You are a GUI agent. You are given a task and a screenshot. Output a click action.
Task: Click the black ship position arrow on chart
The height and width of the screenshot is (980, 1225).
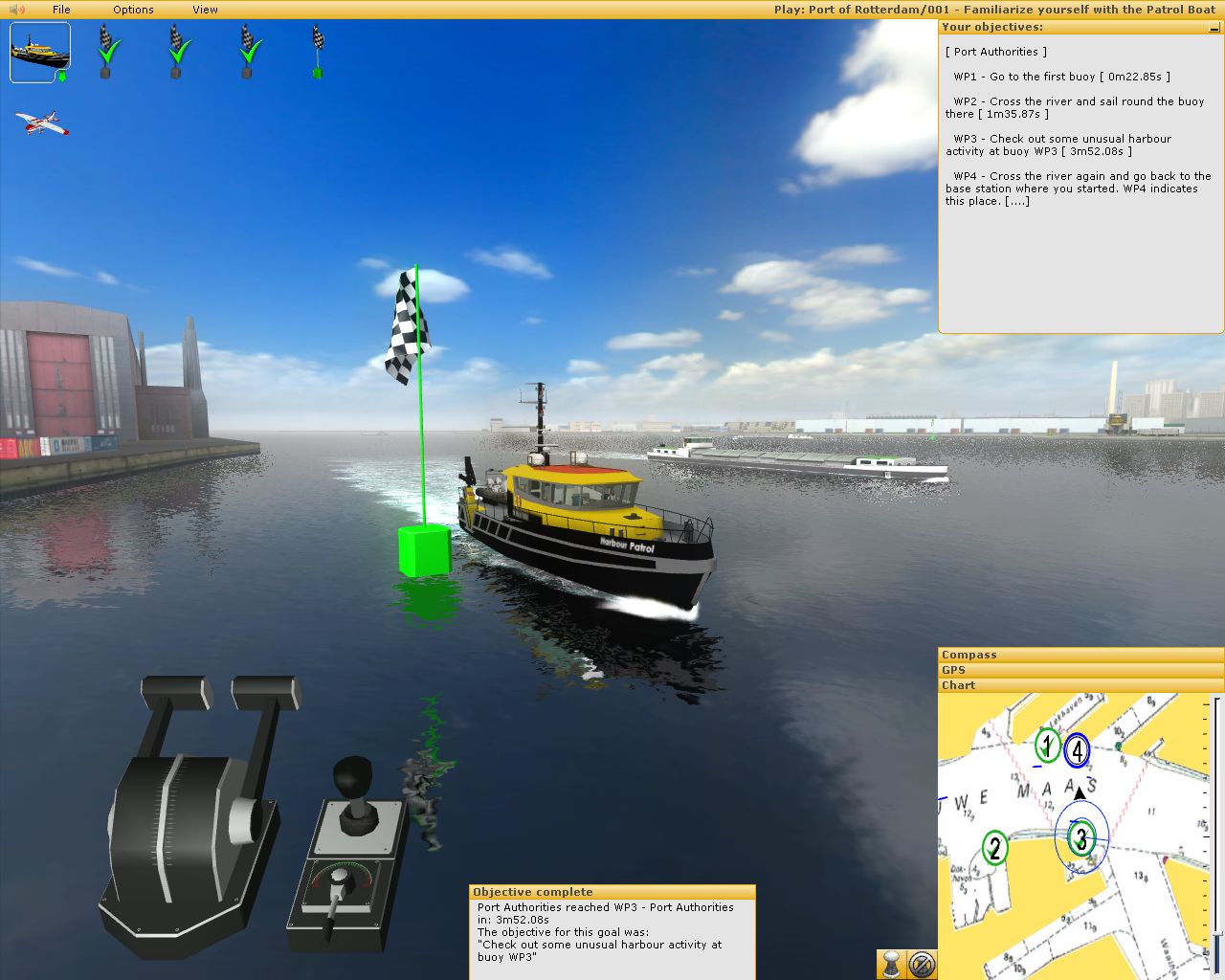click(x=1080, y=792)
